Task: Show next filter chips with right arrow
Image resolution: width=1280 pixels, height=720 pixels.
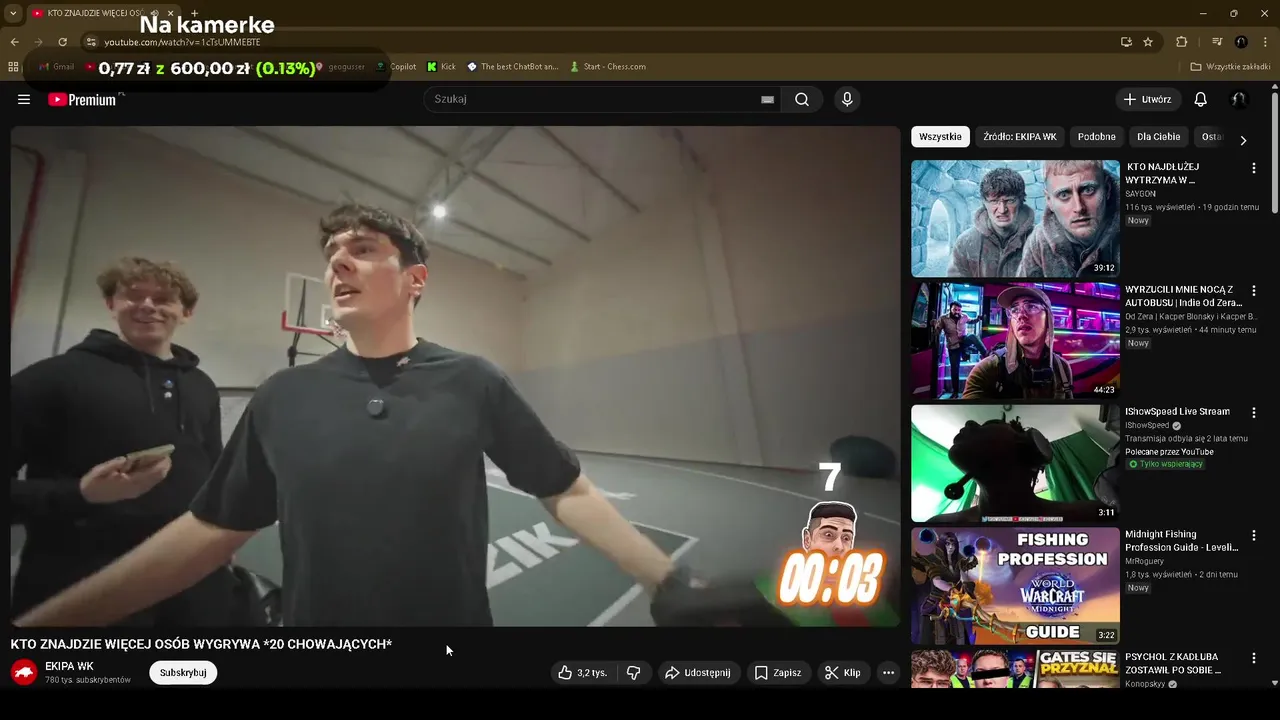Action: pyautogui.click(x=1243, y=140)
